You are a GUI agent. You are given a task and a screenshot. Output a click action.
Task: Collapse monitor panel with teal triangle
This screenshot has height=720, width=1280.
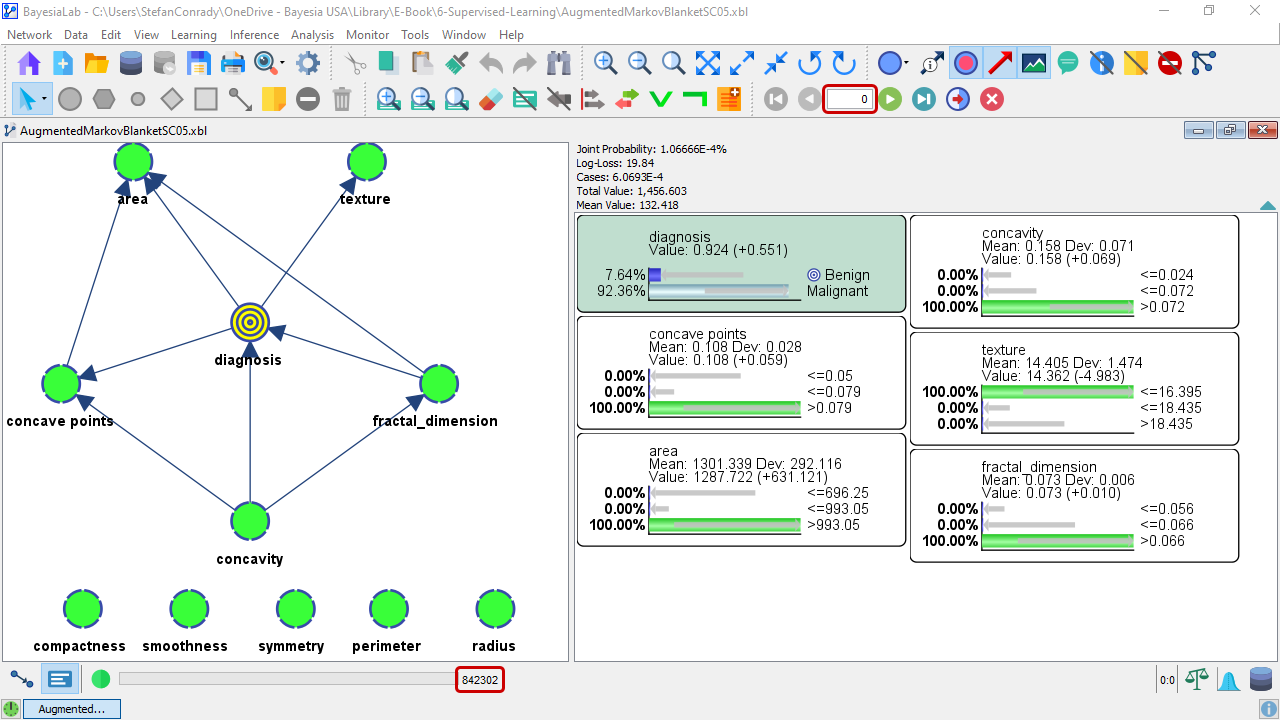point(1268,206)
